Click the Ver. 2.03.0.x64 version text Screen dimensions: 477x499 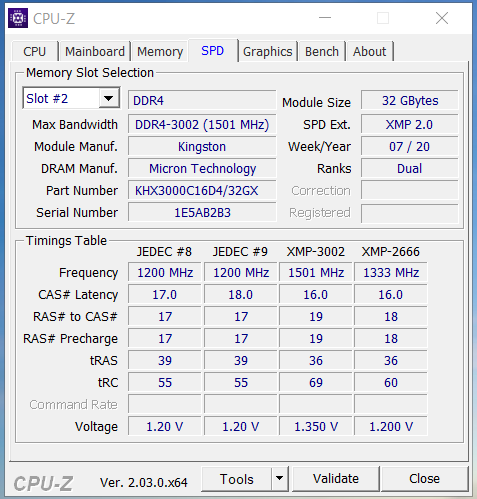pyautogui.click(x=144, y=482)
